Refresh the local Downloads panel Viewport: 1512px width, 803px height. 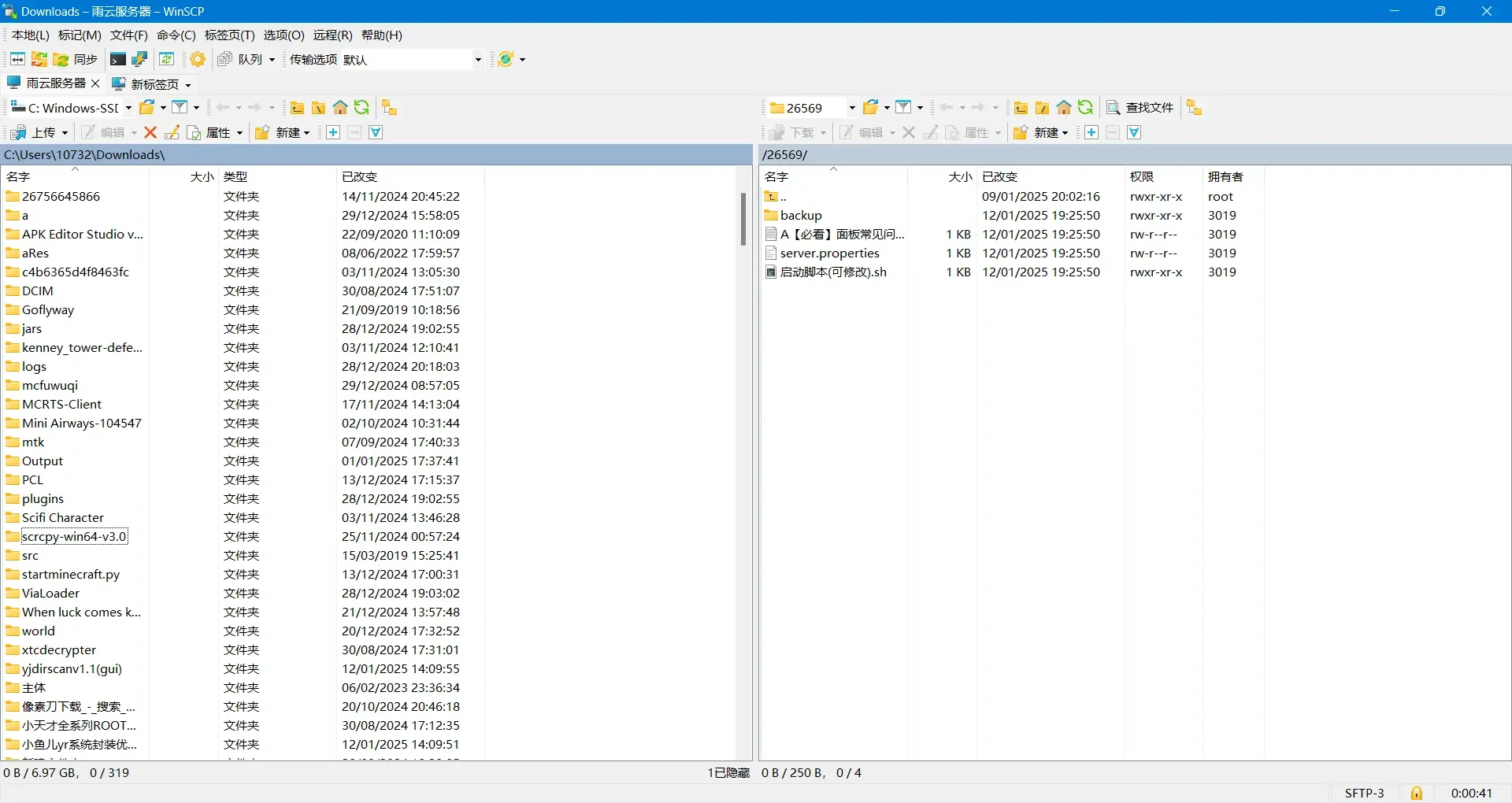[361, 108]
